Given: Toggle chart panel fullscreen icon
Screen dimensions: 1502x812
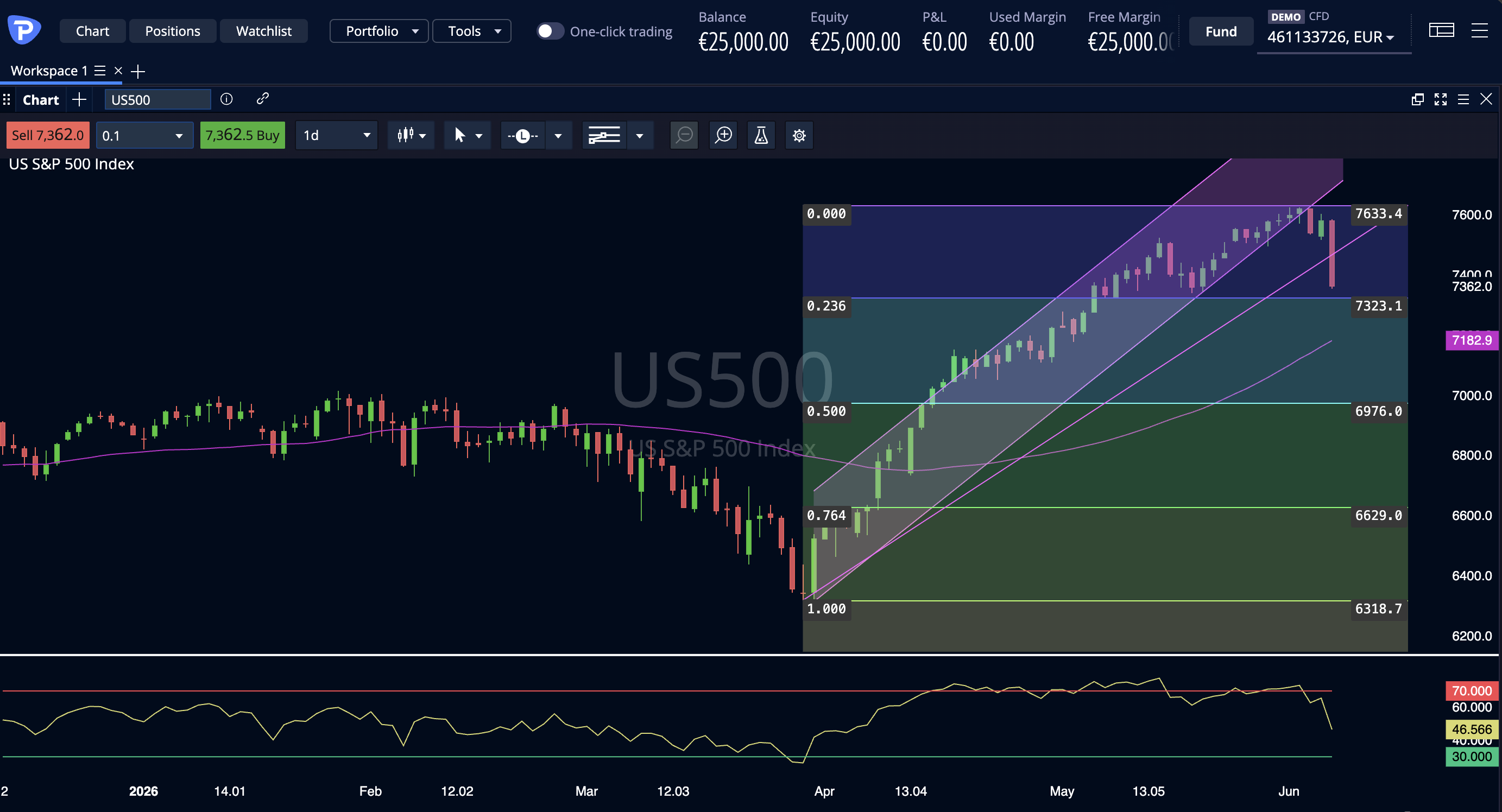Looking at the screenshot, I should (x=1441, y=100).
